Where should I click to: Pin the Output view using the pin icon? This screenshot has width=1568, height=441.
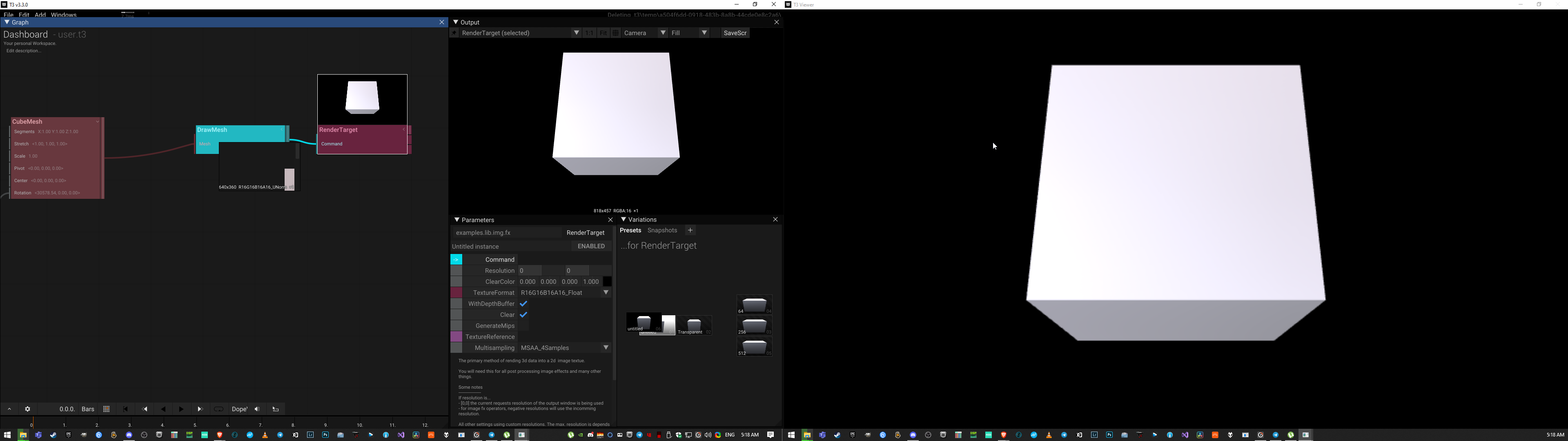454,32
